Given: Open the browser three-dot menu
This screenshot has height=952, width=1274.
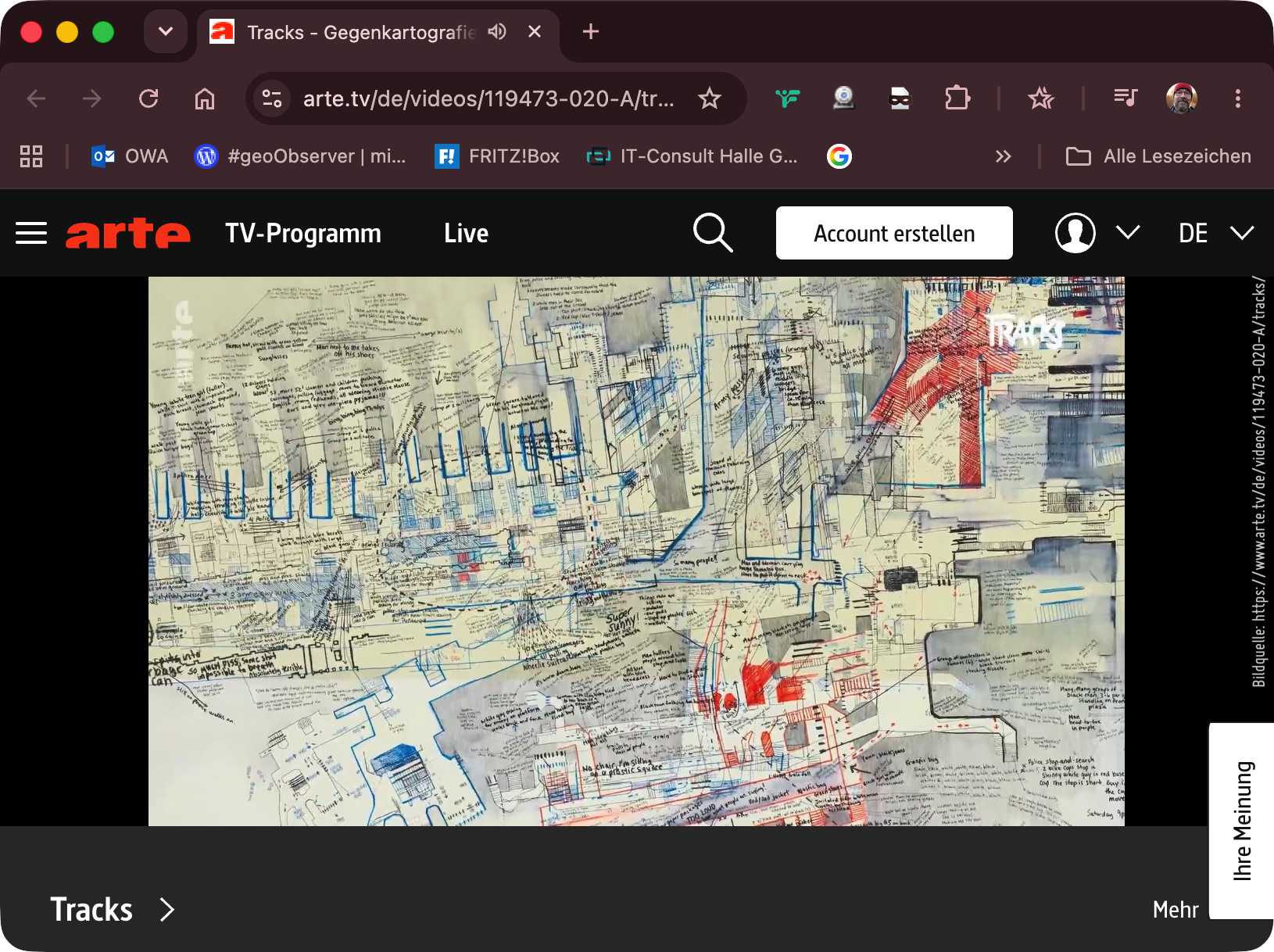Looking at the screenshot, I should (1238, 98).
